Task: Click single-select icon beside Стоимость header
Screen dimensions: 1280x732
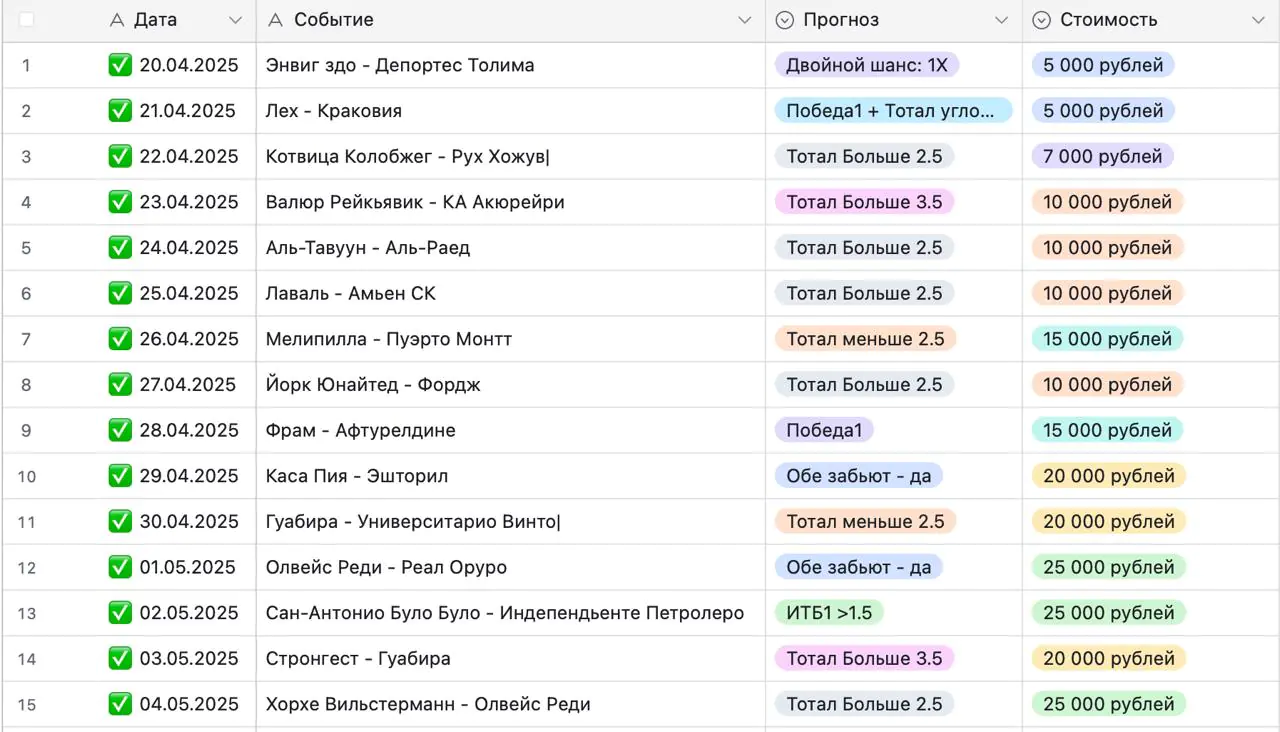Action: (x=1041, y=20)
